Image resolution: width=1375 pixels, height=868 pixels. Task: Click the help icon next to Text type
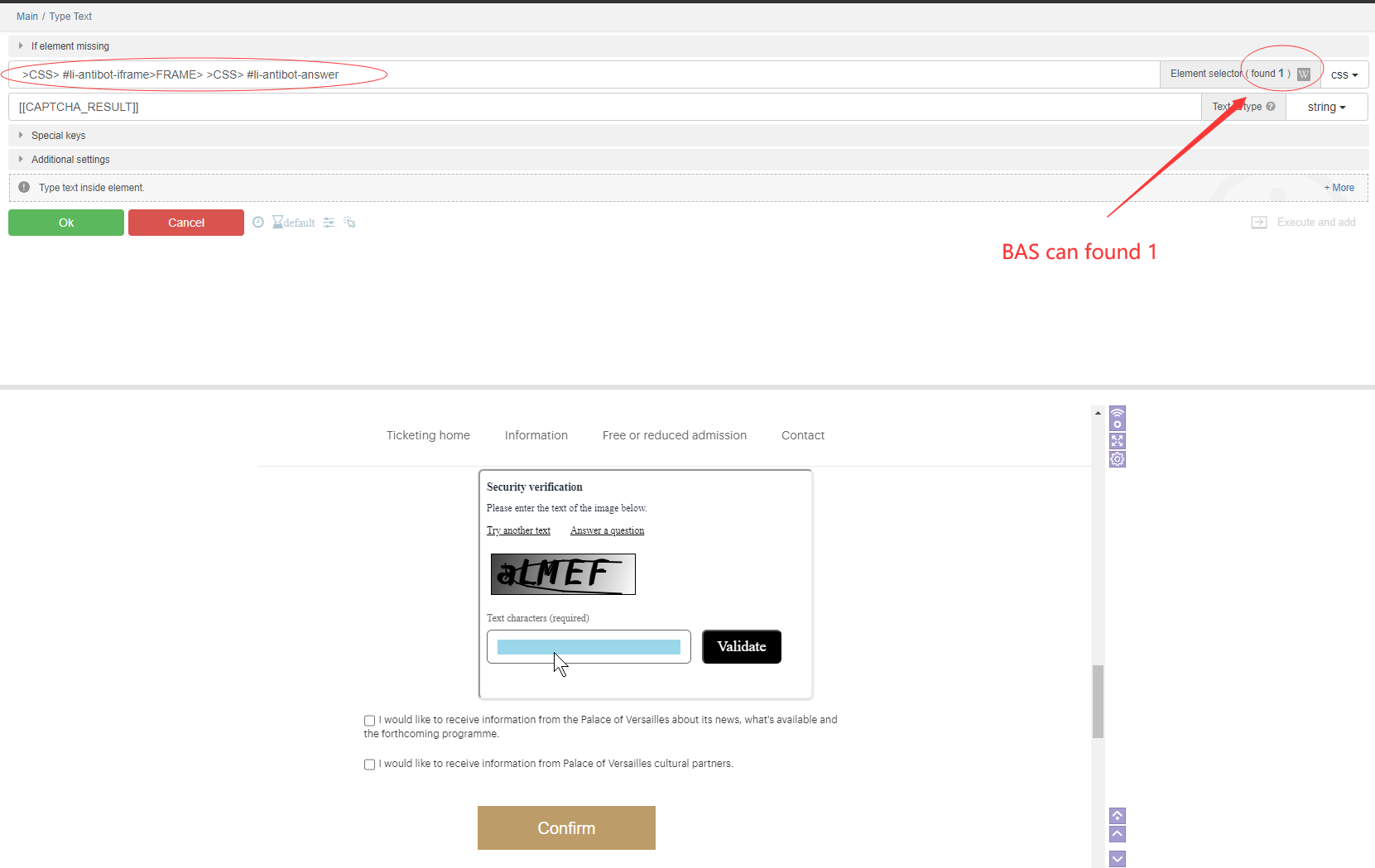click(1271, 107)
